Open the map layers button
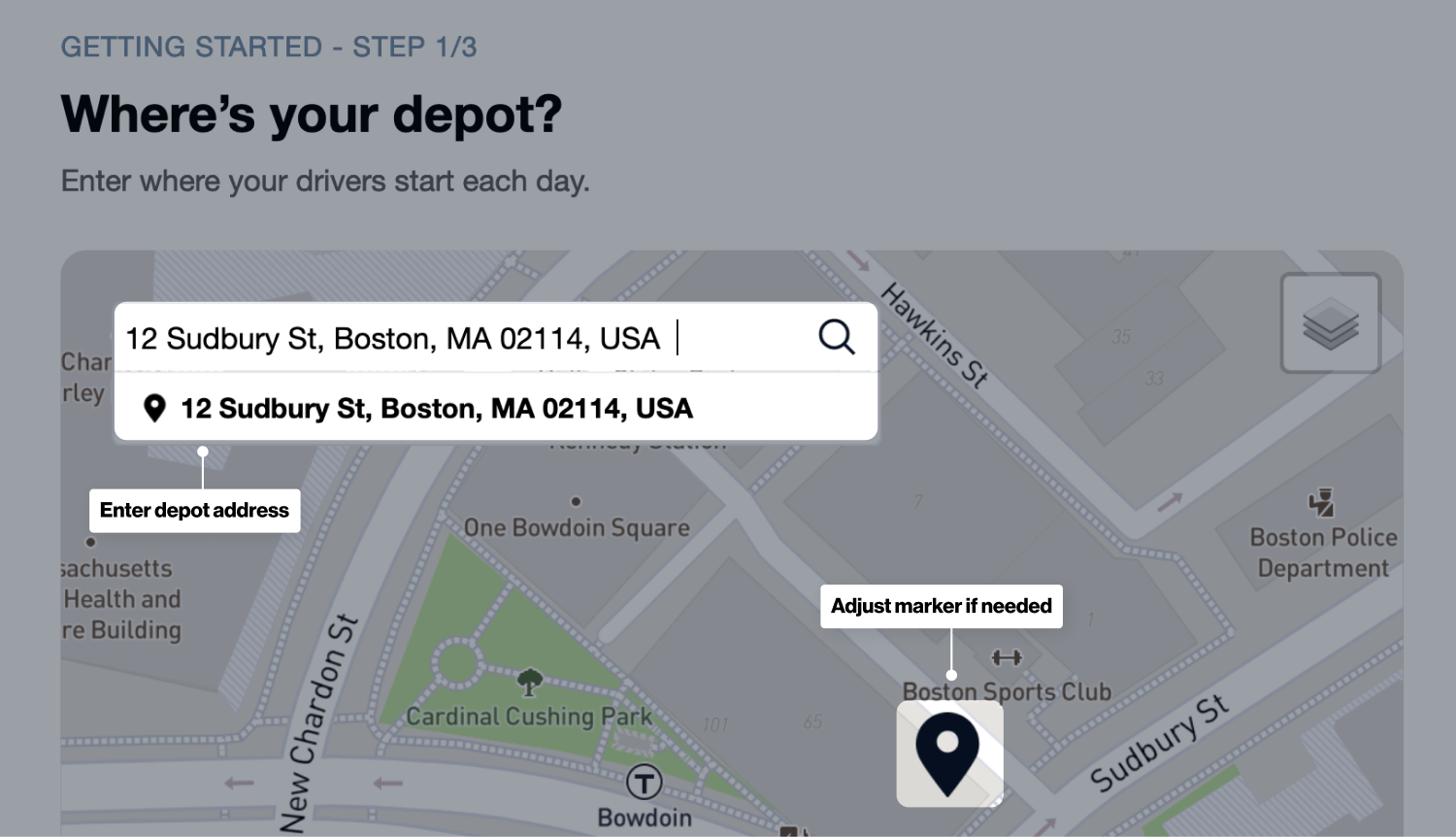 click(x=1330, y=323)
